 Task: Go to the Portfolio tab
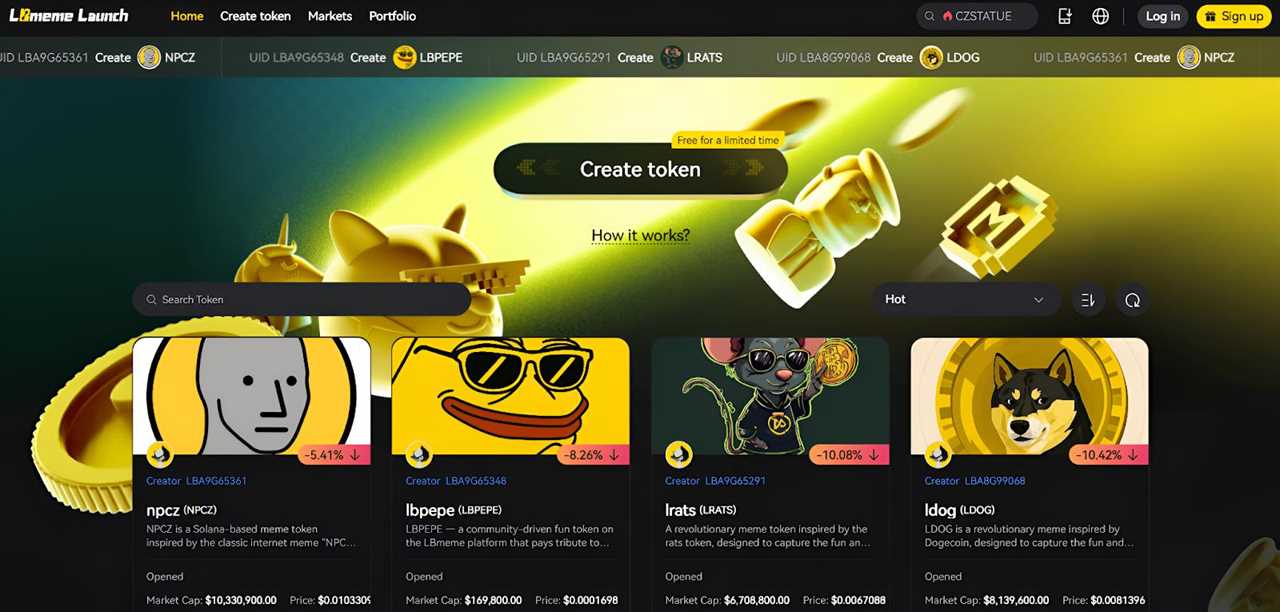pyautogui.click(x=392, y=16)
